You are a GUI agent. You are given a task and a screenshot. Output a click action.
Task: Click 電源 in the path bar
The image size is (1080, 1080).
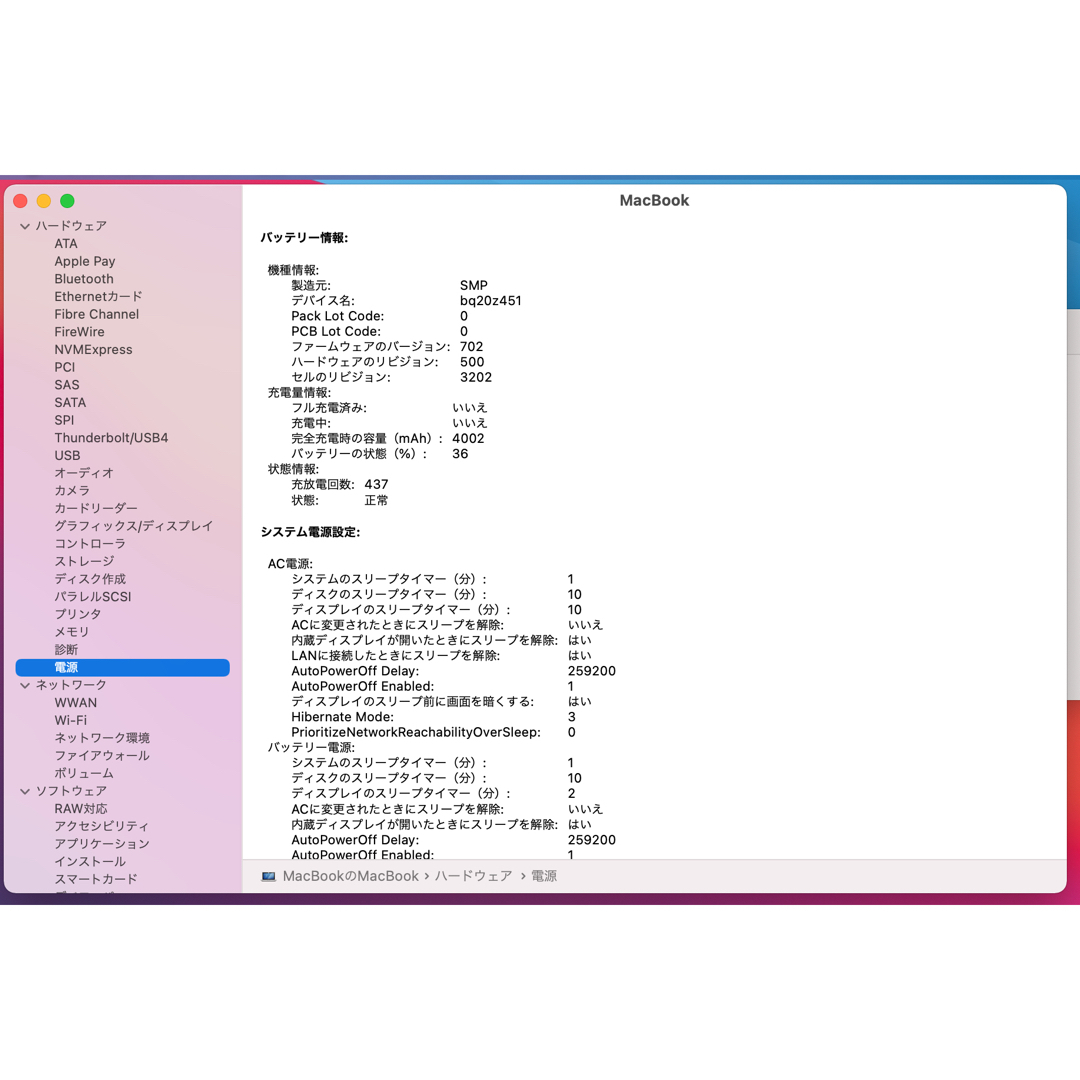coord(544,876)
